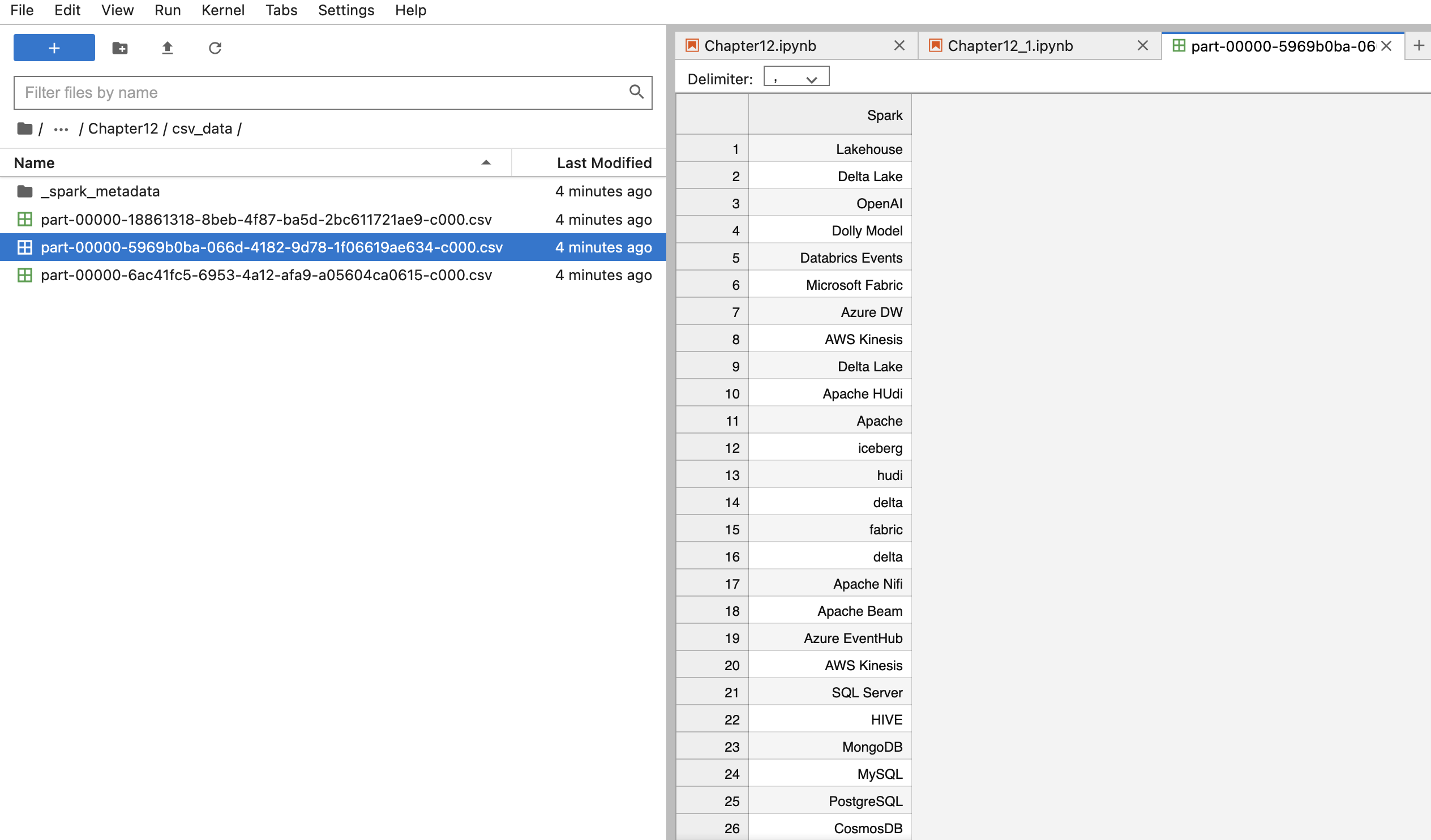Click the blue New Launcher plus button
Image resolution: width=1431 pixels, height=840 pixels.
pos(54,48)
